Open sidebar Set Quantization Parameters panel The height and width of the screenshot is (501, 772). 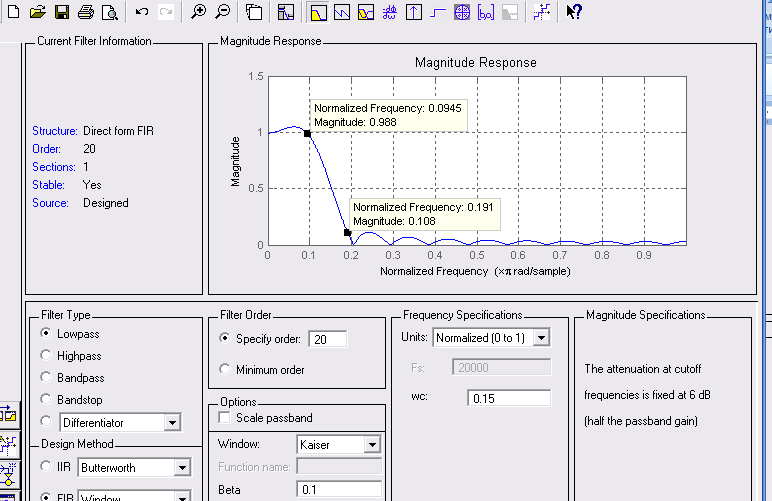(8, 444)
